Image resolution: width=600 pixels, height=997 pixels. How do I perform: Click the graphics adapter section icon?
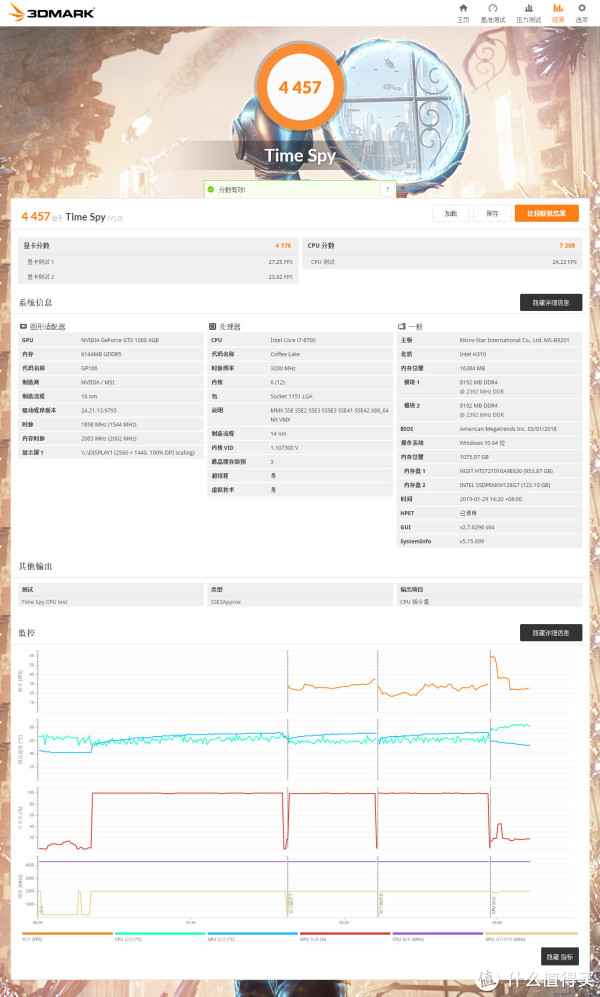(x=24, y=327)
